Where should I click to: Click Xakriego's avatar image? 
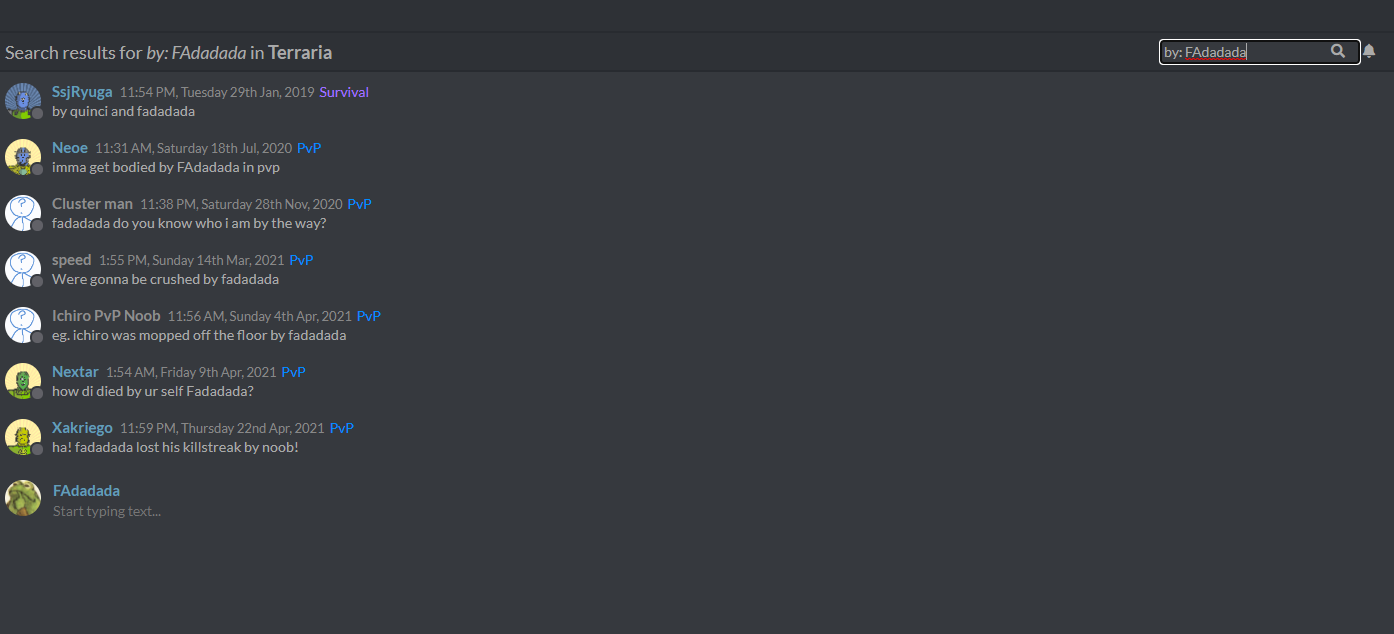click(23, 437)
